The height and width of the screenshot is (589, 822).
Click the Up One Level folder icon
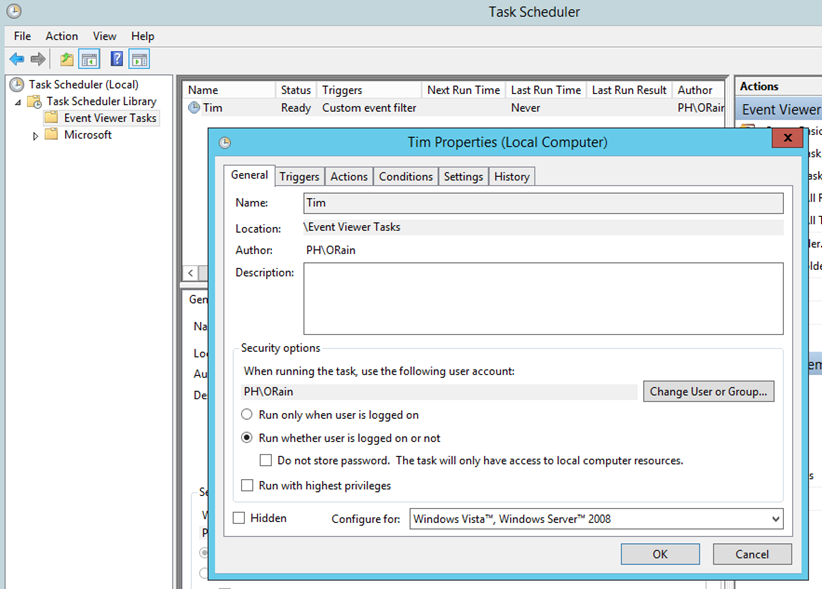67,59
